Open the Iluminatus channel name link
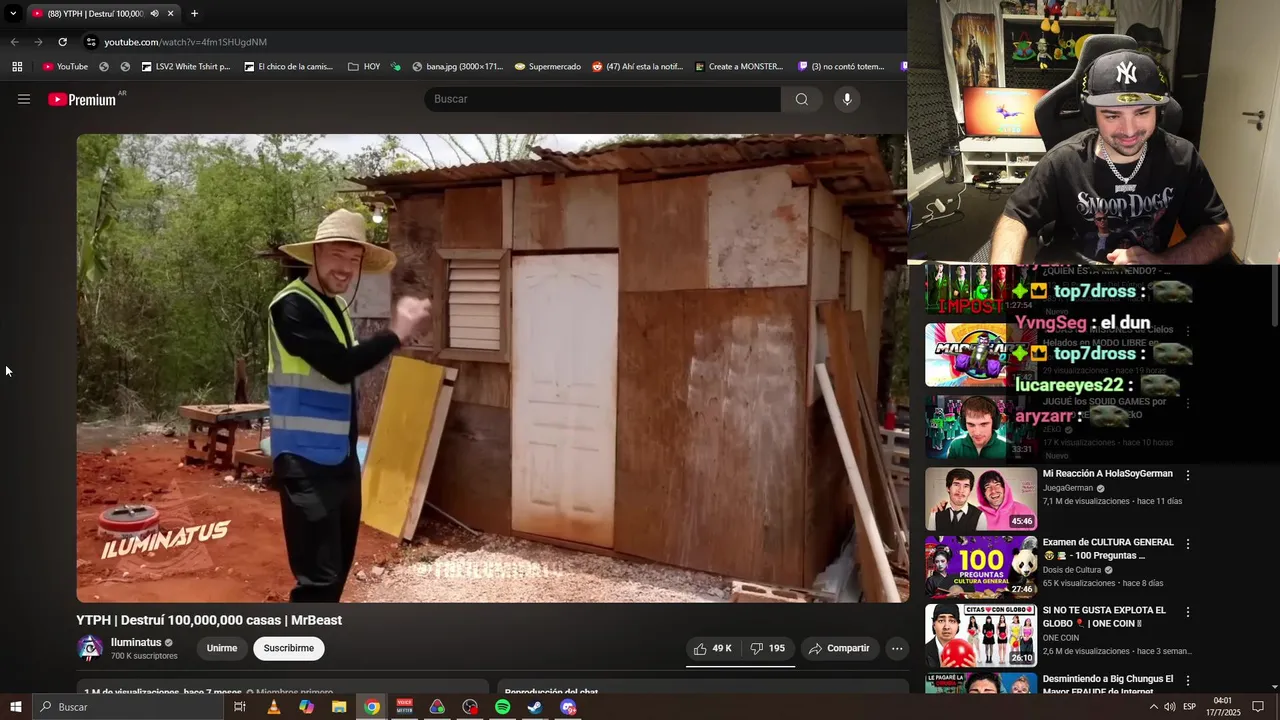Image resolution: width=1280 pixels, height=720 pixels. (136, 642)
